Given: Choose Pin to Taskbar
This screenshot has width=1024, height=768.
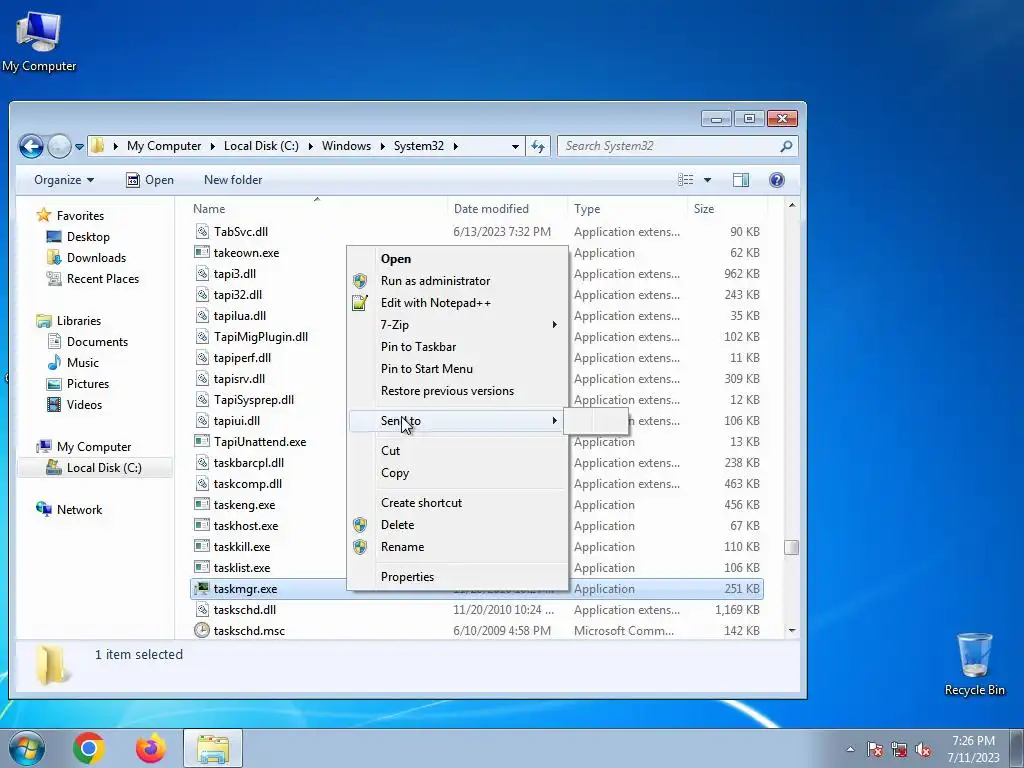Looking at the screenshot, I should 457,347.
